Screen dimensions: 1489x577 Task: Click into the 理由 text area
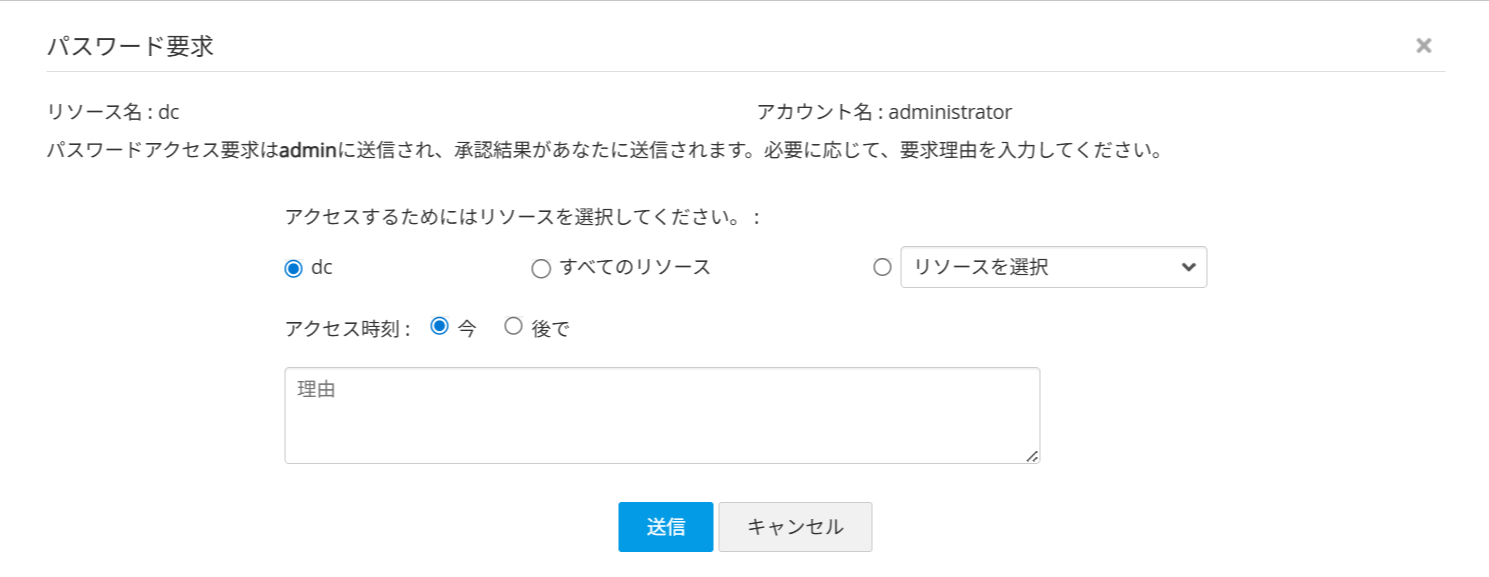click(x=661, y=415)
